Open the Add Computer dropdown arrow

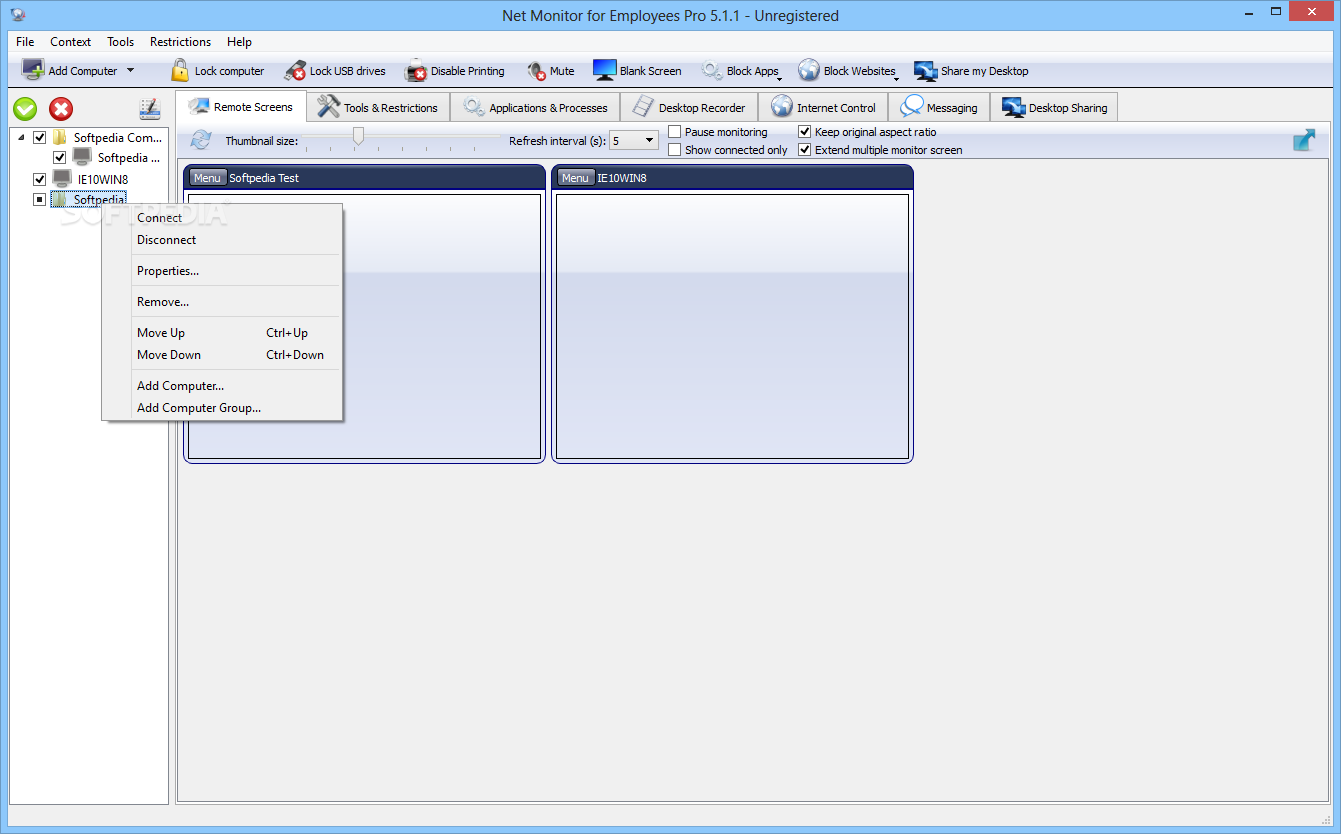[130, 71]
